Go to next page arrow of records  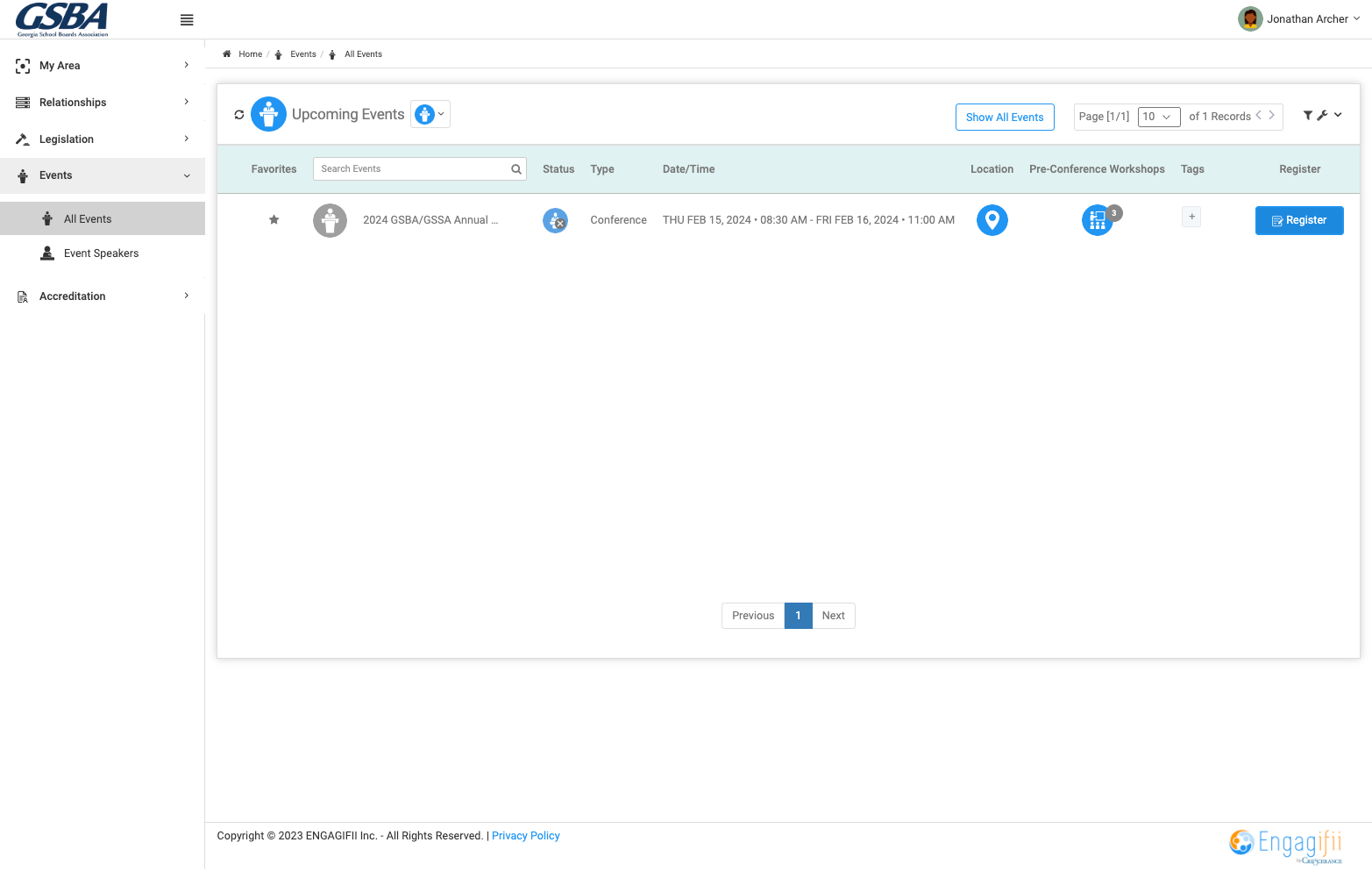[1272, 115]
